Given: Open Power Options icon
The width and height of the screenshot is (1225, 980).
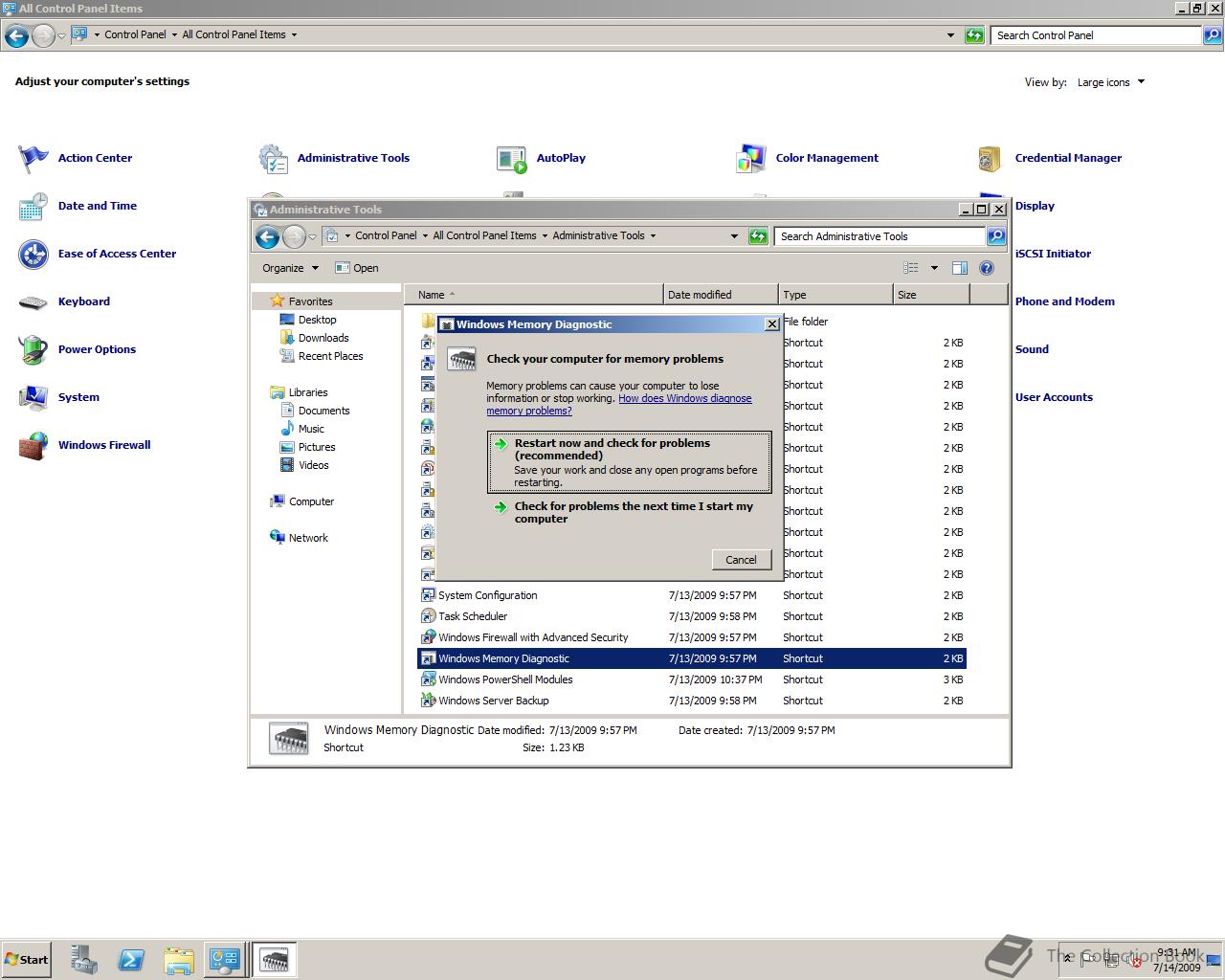Looking at the screenshot, I should tap(33, 349).
